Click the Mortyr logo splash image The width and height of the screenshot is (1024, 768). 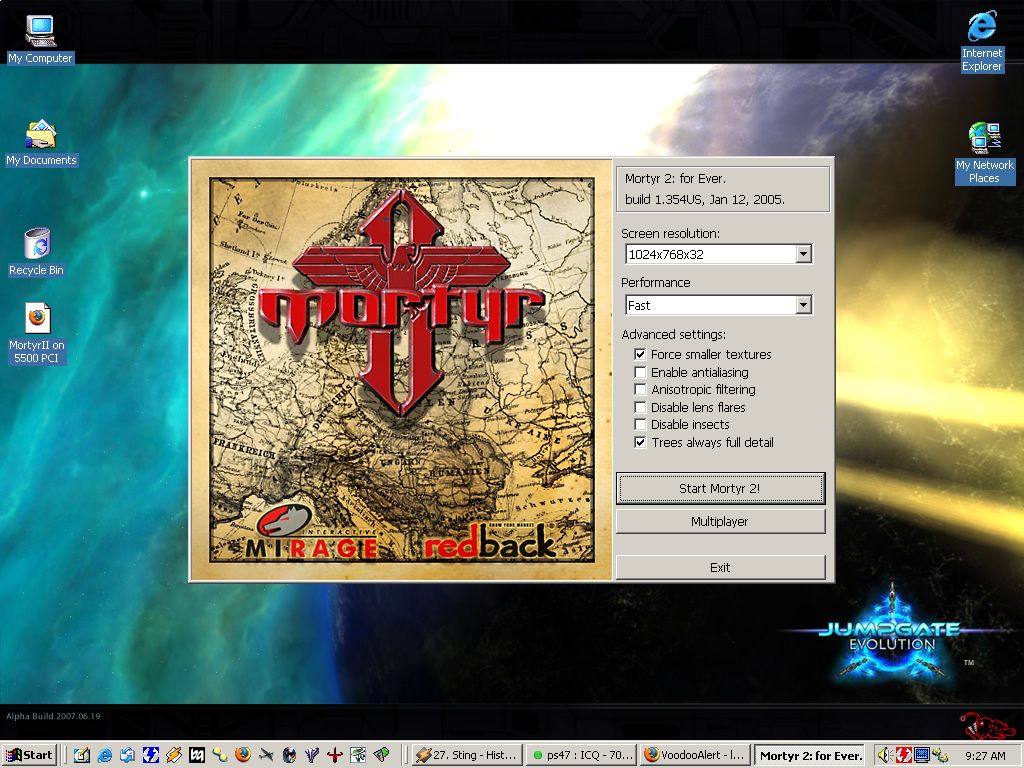(402, 370)
